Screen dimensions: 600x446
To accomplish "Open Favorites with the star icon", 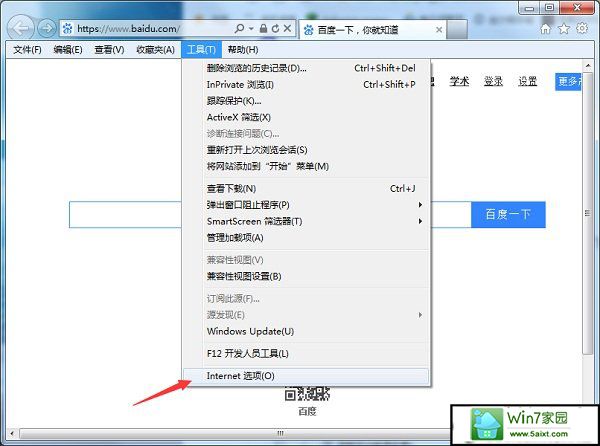I will tap(564, 29).
